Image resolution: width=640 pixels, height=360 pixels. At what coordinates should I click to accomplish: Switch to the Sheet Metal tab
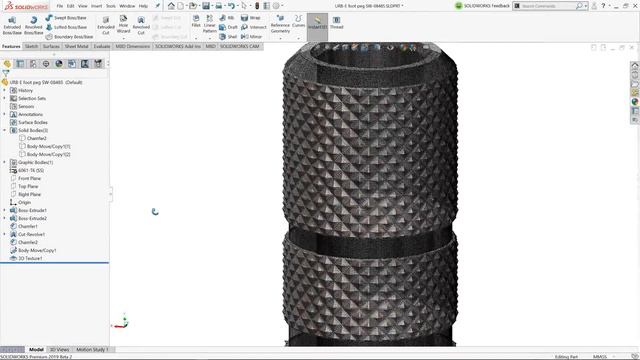tap(76, 47)
